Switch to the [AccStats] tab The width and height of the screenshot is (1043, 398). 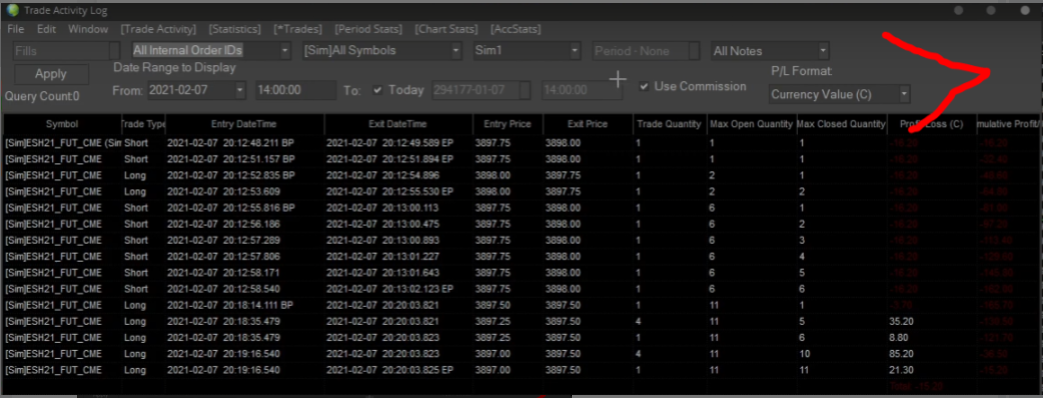(x=516, y=29)
